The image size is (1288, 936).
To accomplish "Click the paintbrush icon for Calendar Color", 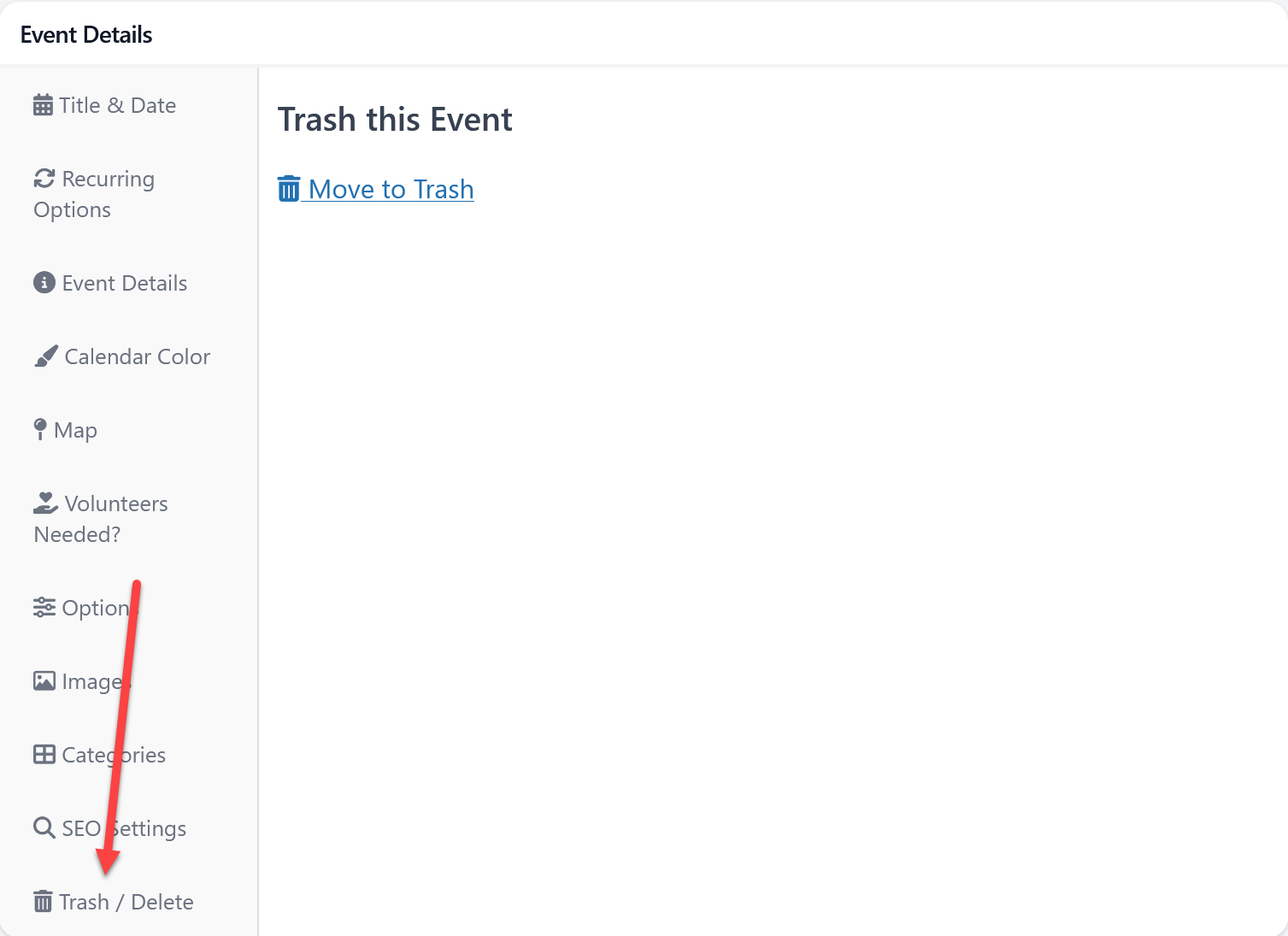I will pyautogui.click(x=46, y=356).
